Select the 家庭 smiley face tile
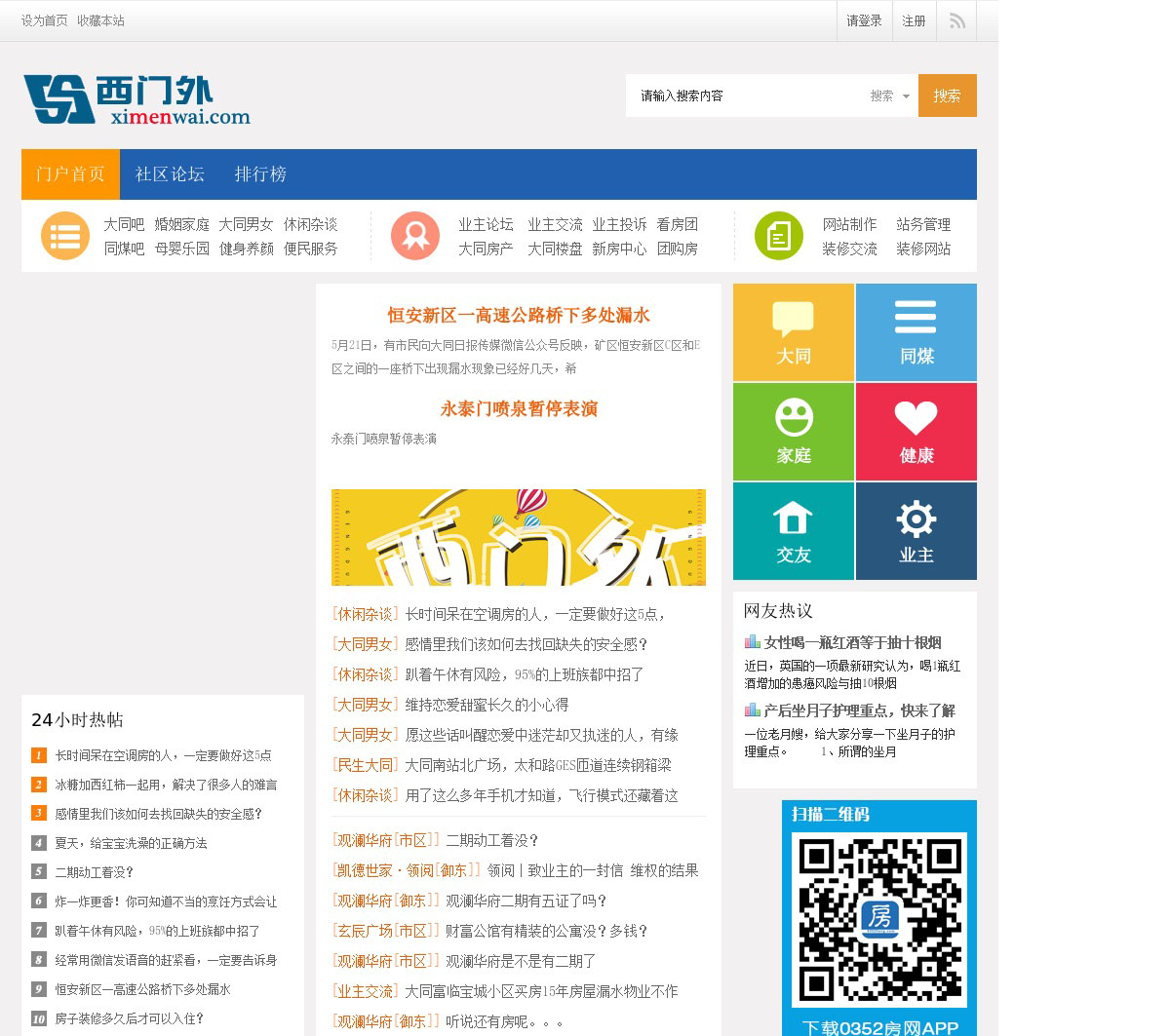Image resolution: width=1170 pixels, height=1036 pixels. click(x=794, y=432)
